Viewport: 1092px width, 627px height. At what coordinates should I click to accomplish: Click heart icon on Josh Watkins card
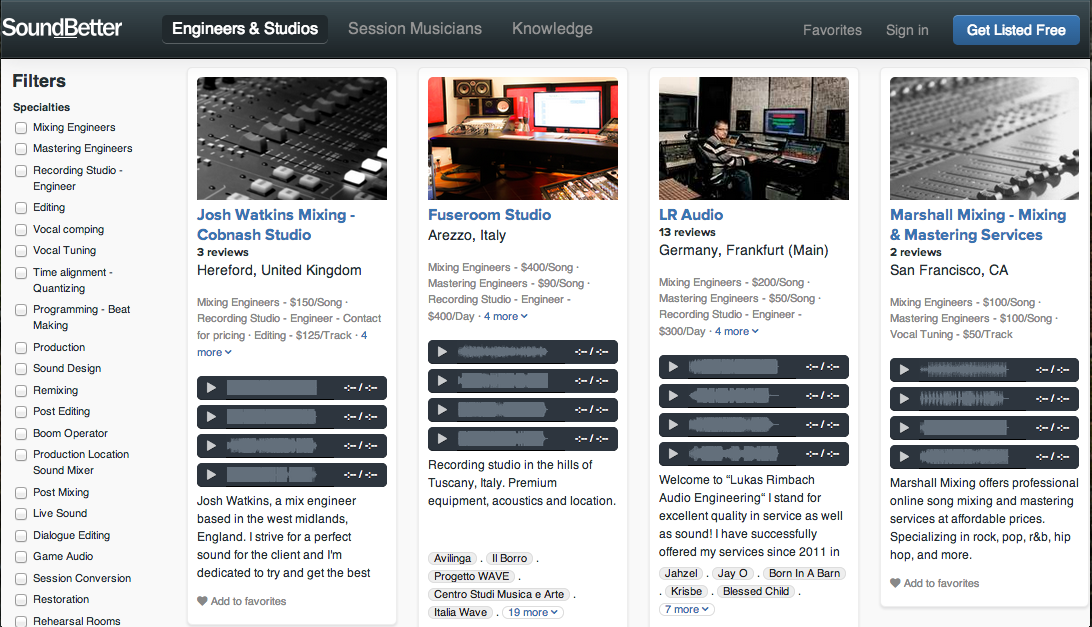coord(202,601)
